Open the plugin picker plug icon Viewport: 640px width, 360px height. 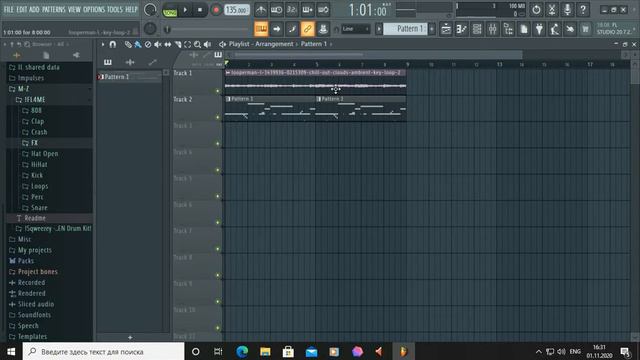[539, 29]
